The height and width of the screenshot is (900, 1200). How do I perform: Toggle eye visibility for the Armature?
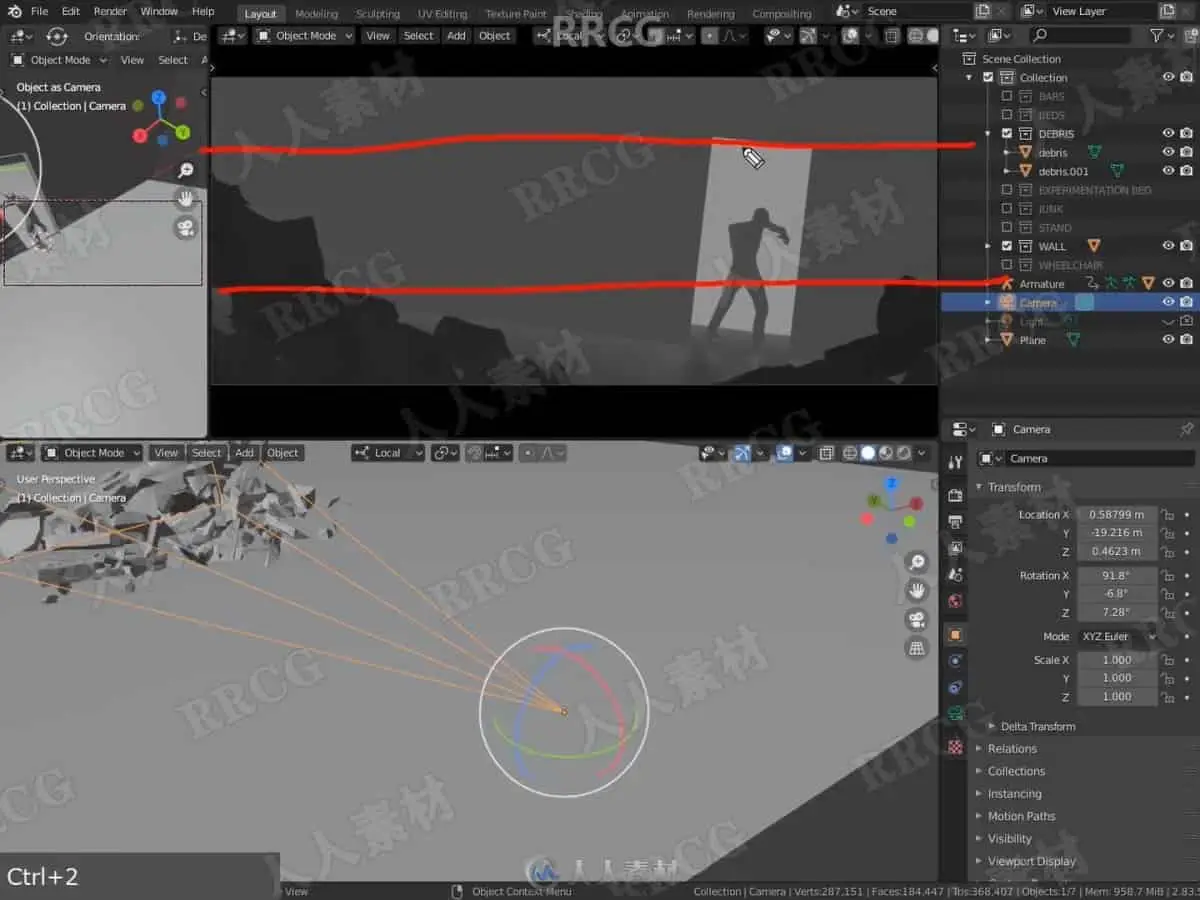tap(1168, 284)
